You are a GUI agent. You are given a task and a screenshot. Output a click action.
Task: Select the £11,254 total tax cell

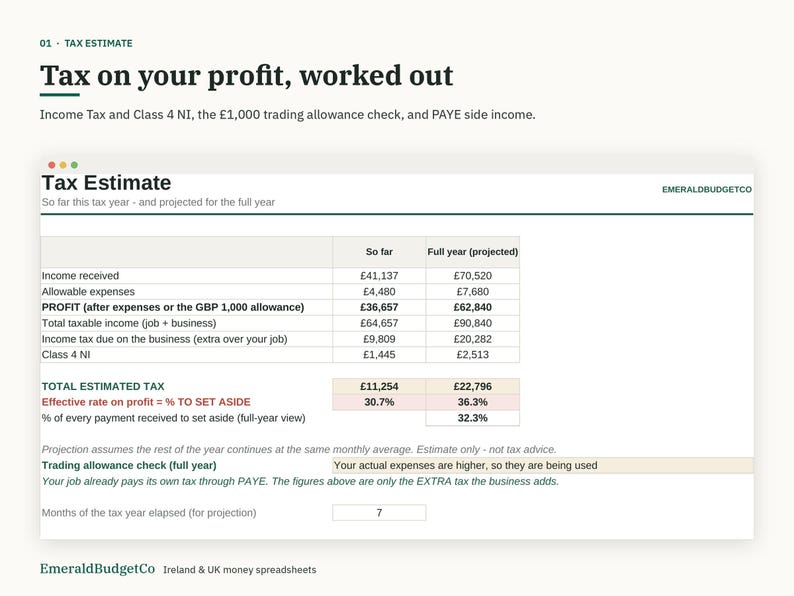(x=379, y=386)
